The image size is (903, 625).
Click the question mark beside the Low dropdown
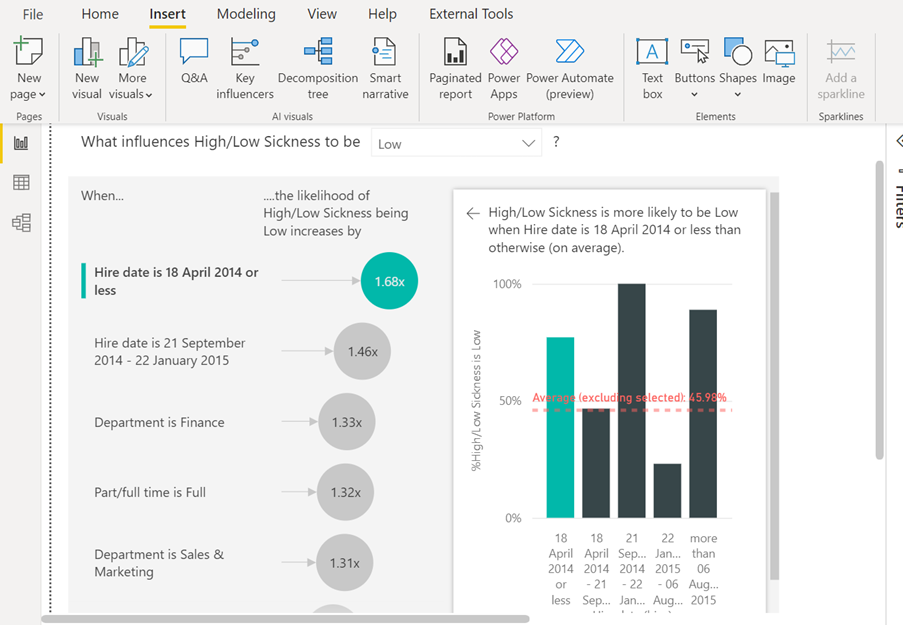coord(556,142)
